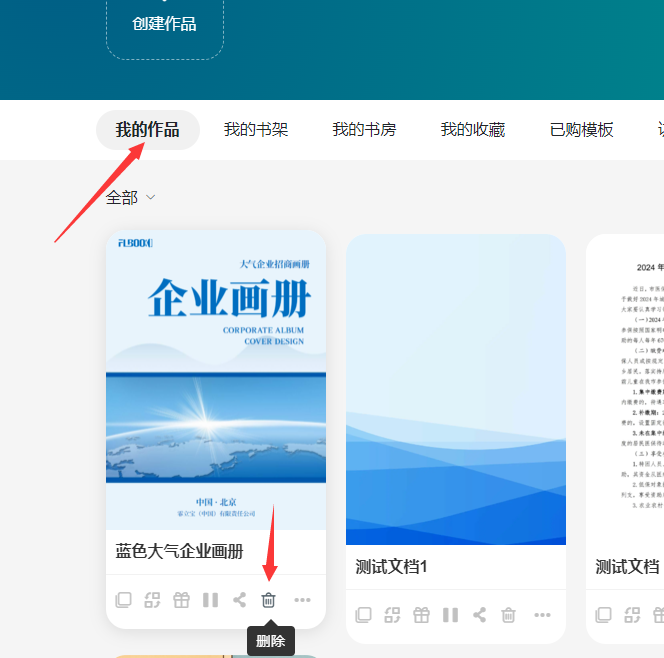Viewport: 664px width, 658px height.
Task: Click the gift icon under 测试文档1
Action: point(421,615)
